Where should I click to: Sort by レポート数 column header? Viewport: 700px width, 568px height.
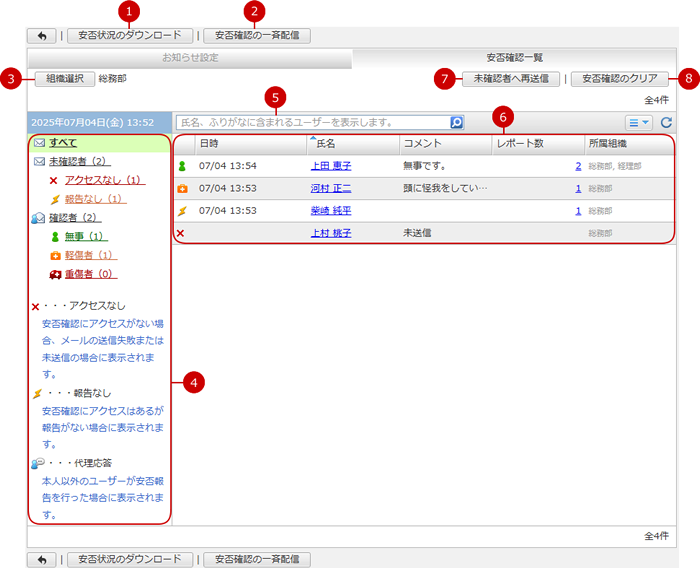[x=538, y=144]
